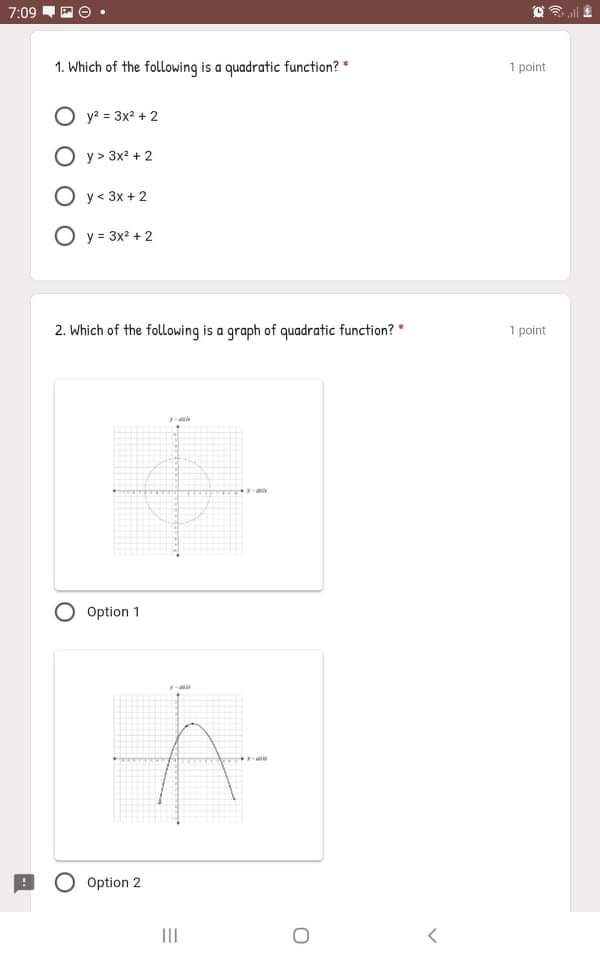Tap the alarm clock icon in the status bar

pyautogui.click(x=538, y=9)
